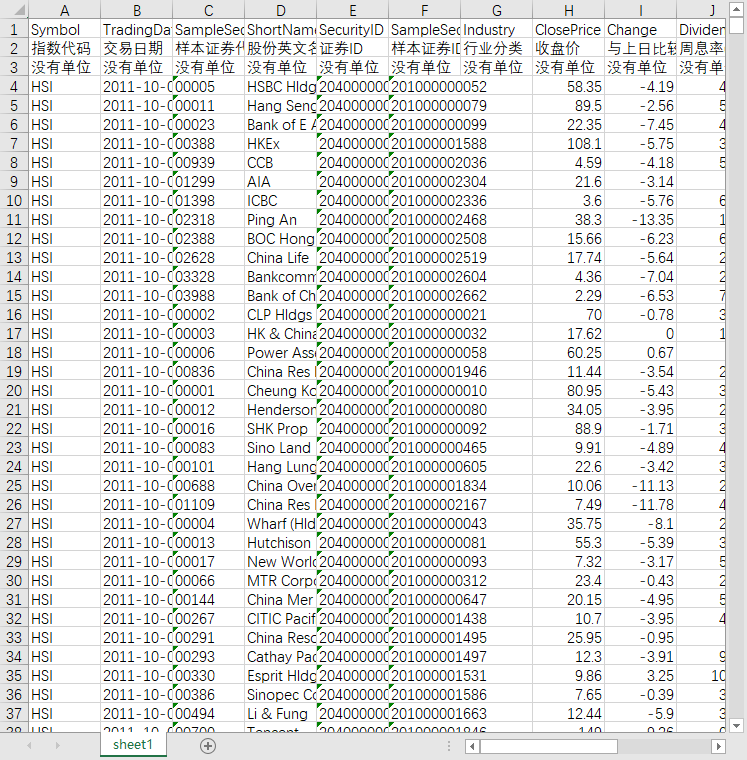Image resolution: width=747 pixels, height=760 pixels.
Task: Click the cell containing 交易日期
Action: point(136,48)
